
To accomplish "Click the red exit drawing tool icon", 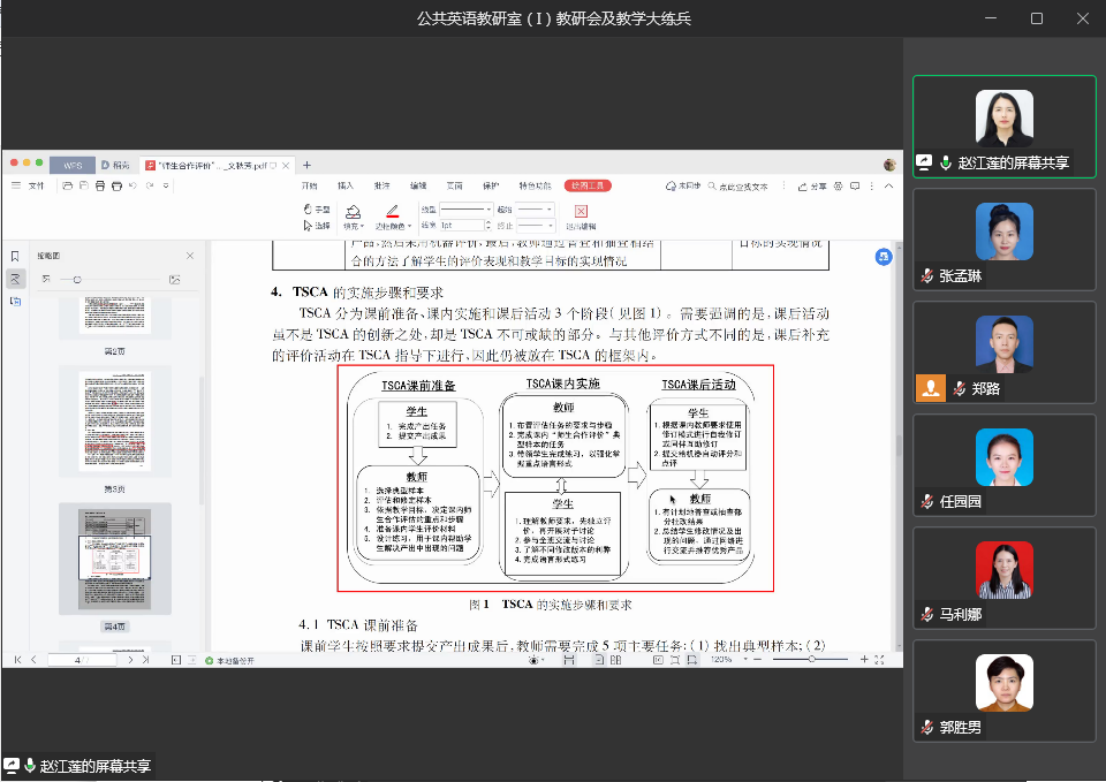I will tap(581, 211).
